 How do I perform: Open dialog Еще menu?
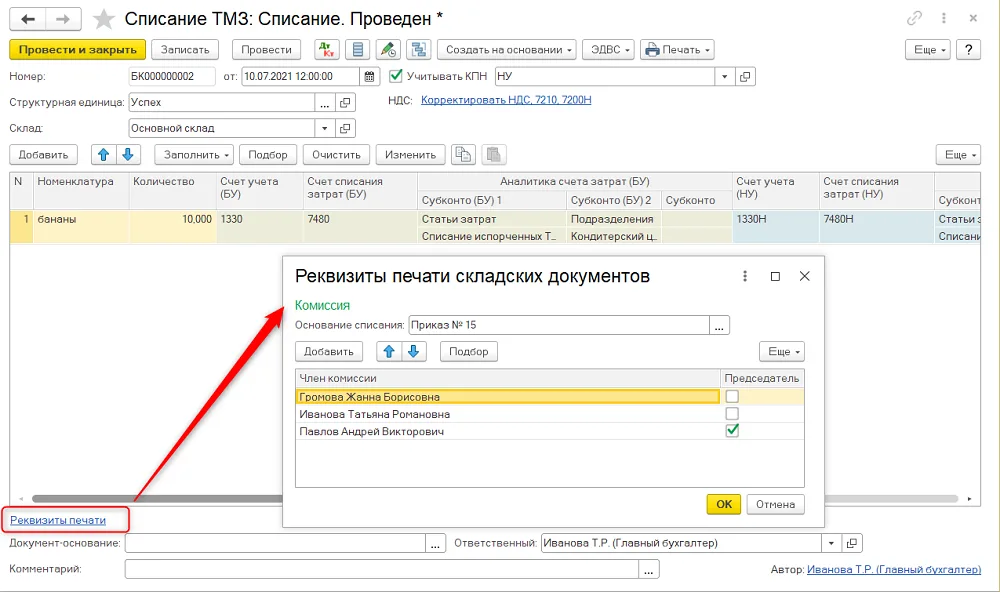[x=781, y=352]
